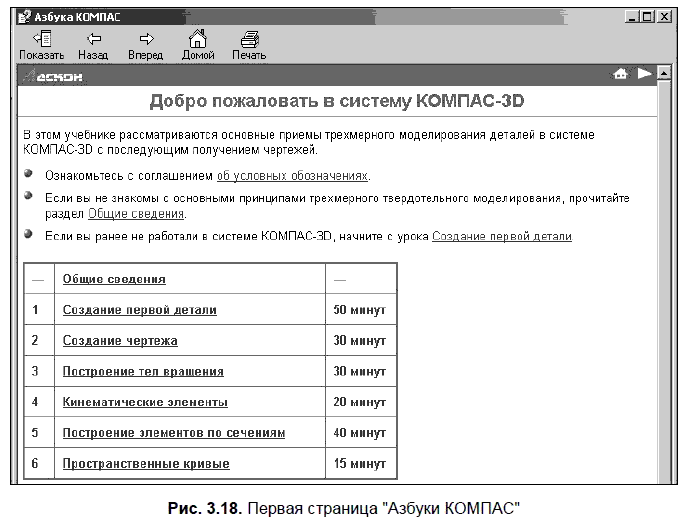Click number cell '6' in lessons table
687x521 pixels.
[x=39, y=463]
